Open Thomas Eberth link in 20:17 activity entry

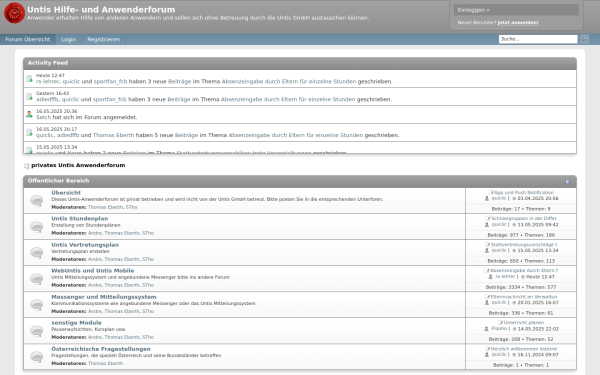click(113, 135)
